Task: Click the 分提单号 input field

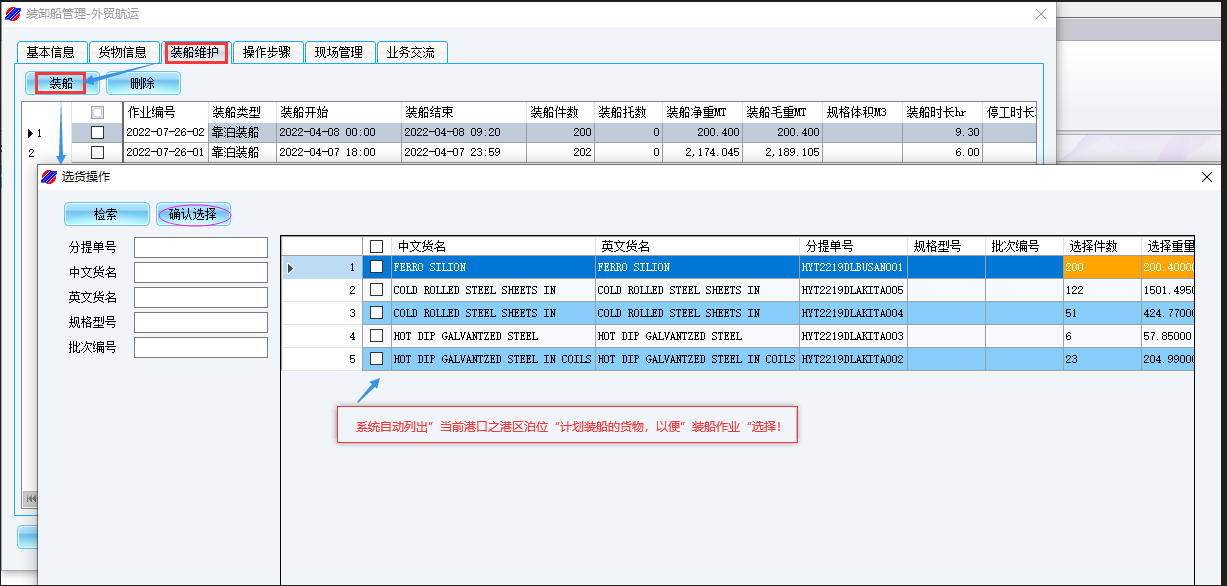Action: pos(201,247)
